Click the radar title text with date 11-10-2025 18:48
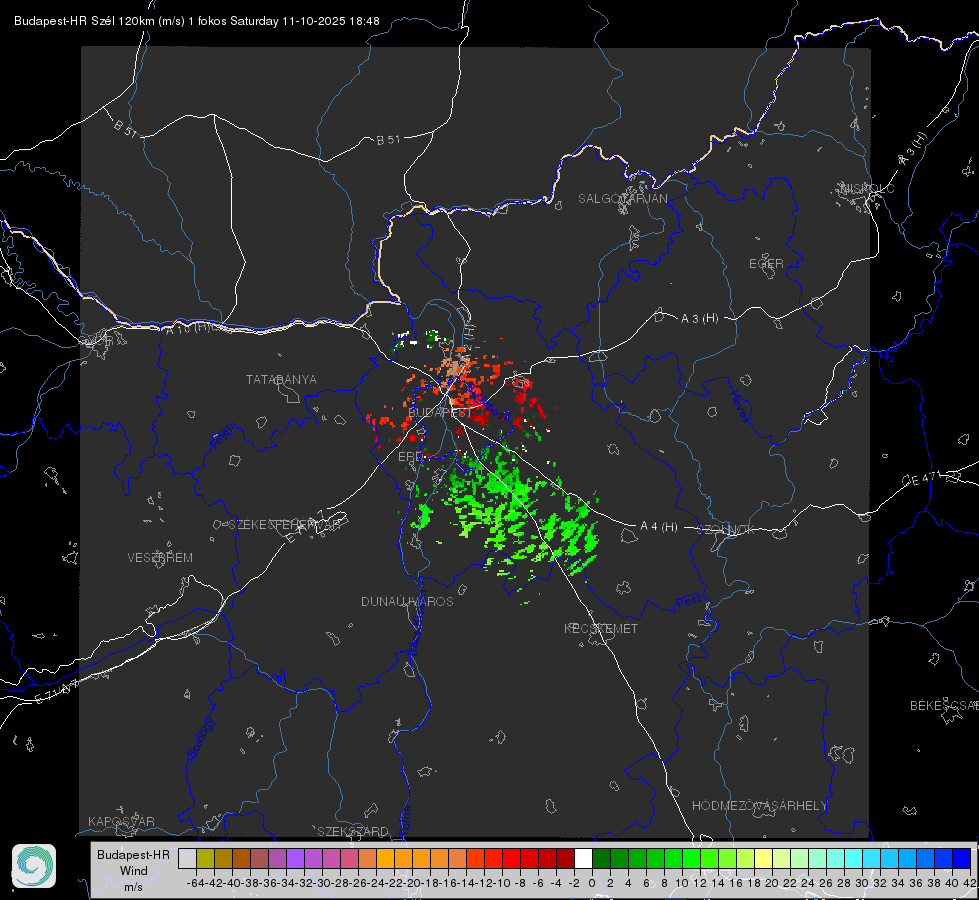The image size is (979, 900). 197,21
